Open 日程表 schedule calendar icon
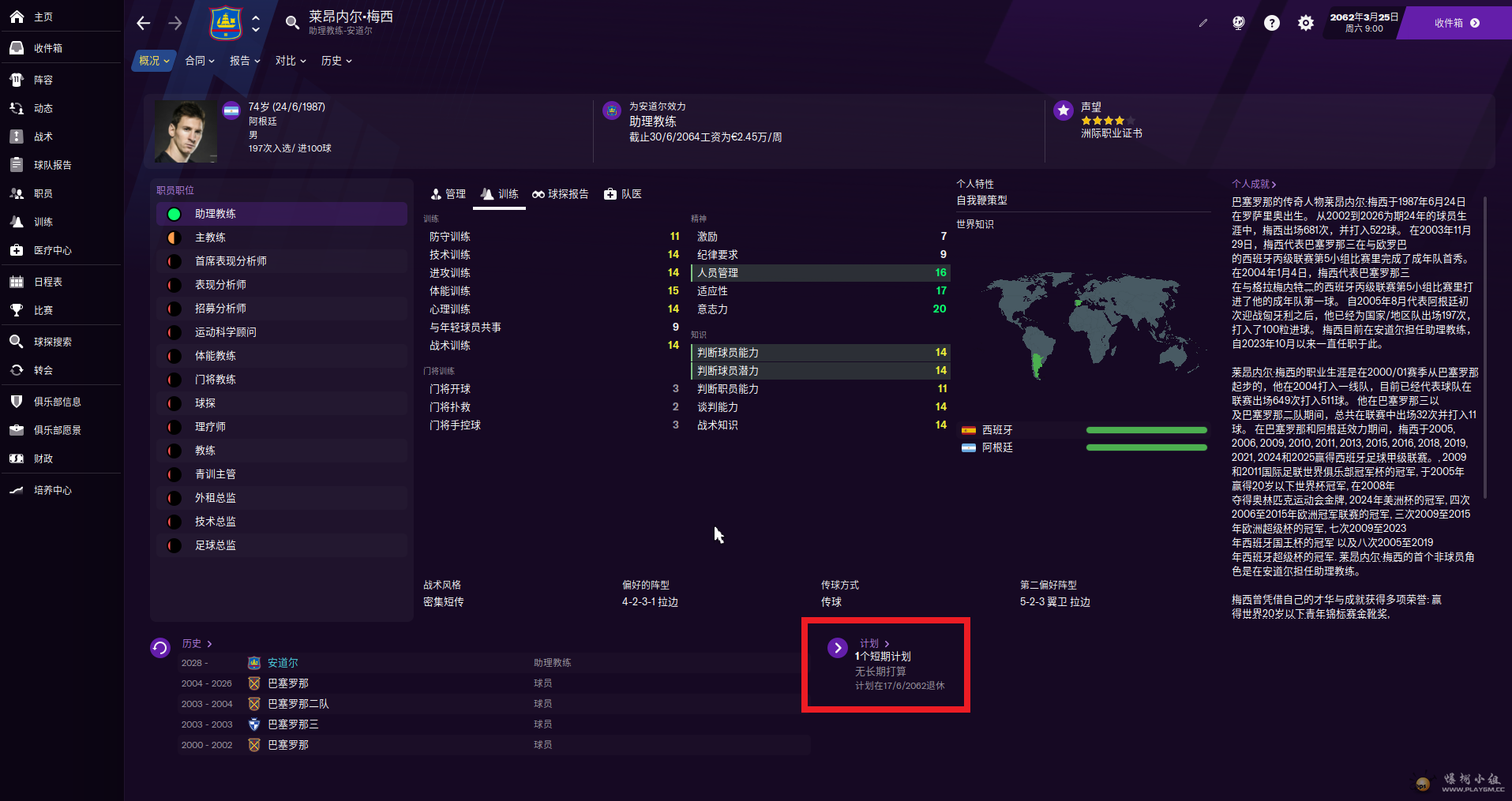This screenshot has height=801, width=1512. tap(17, 282)
